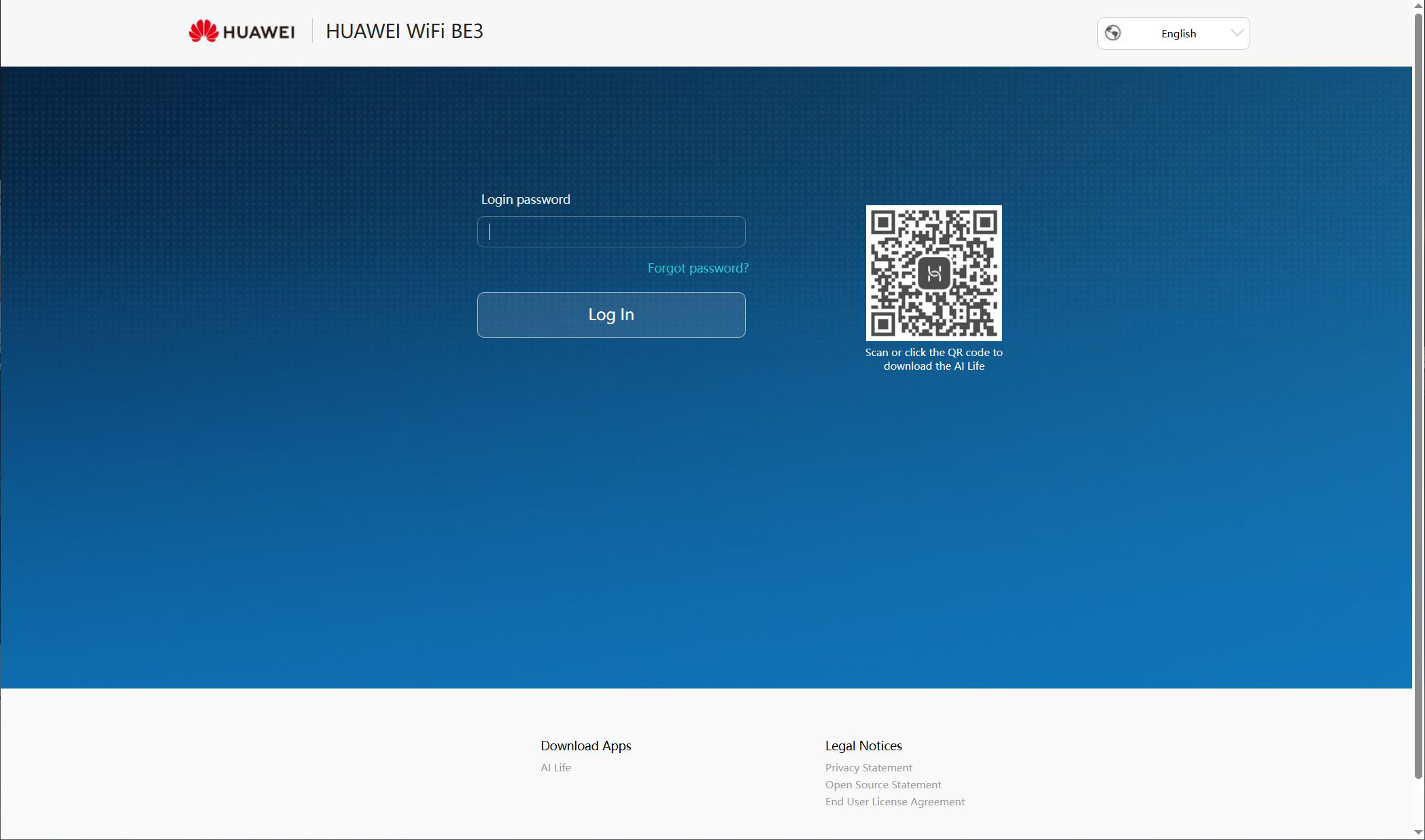
Task: Click the AI Life QR code
Action: (933, 273)
